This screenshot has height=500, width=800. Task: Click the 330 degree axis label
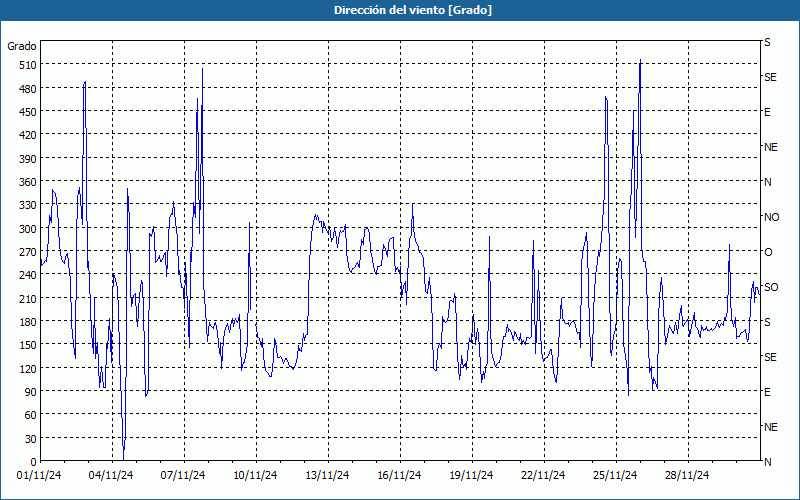click(28, 205)
